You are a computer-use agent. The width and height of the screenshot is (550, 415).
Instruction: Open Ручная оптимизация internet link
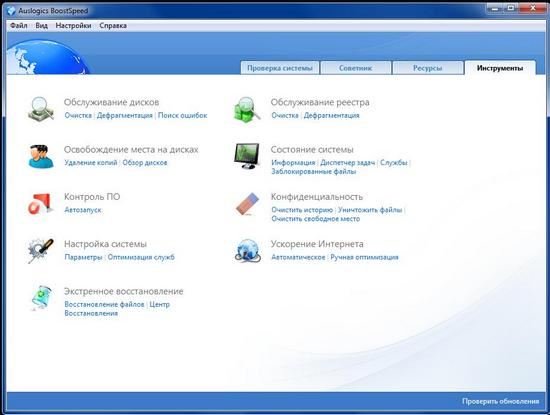(x=364, y=257)
